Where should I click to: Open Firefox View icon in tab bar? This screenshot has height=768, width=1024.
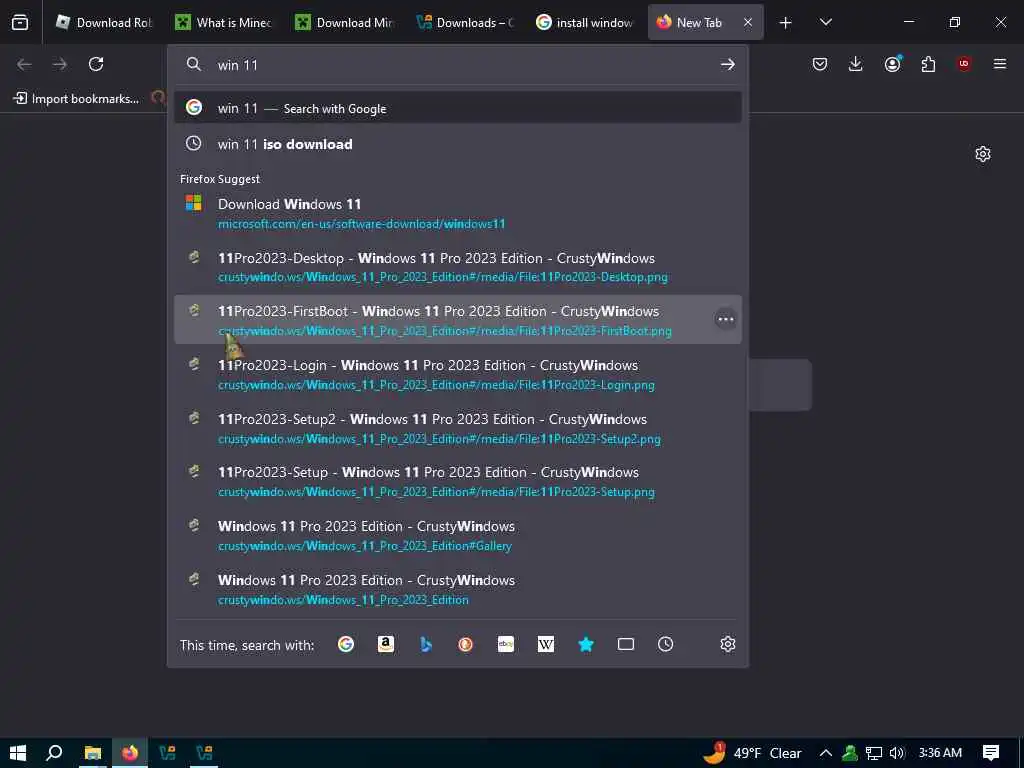tap(20, 22)
